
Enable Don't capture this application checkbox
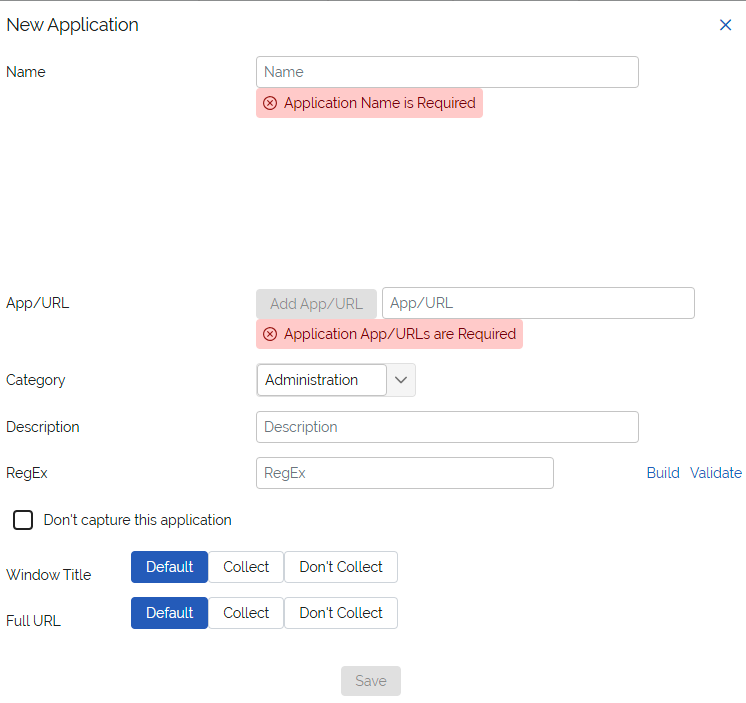click(x=23, y=520)
